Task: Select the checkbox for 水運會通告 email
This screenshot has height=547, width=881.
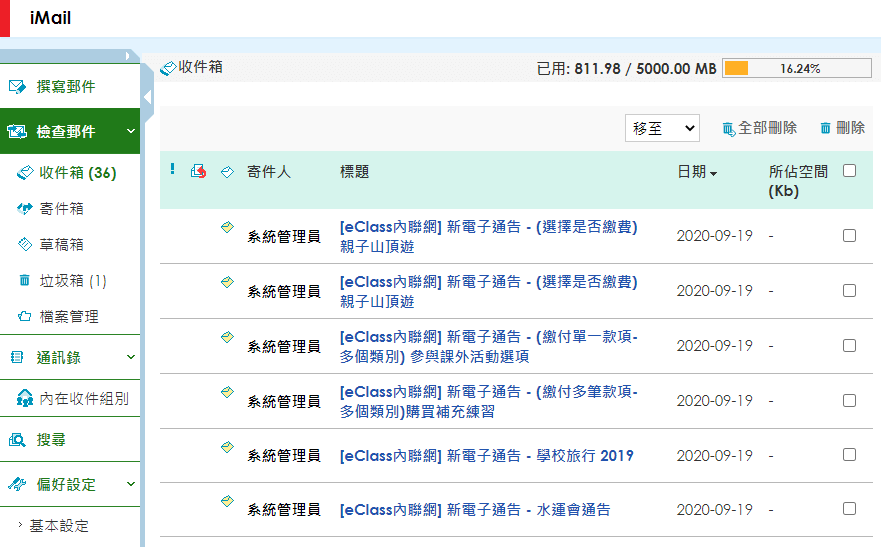Action: click(x=849, y=509)
